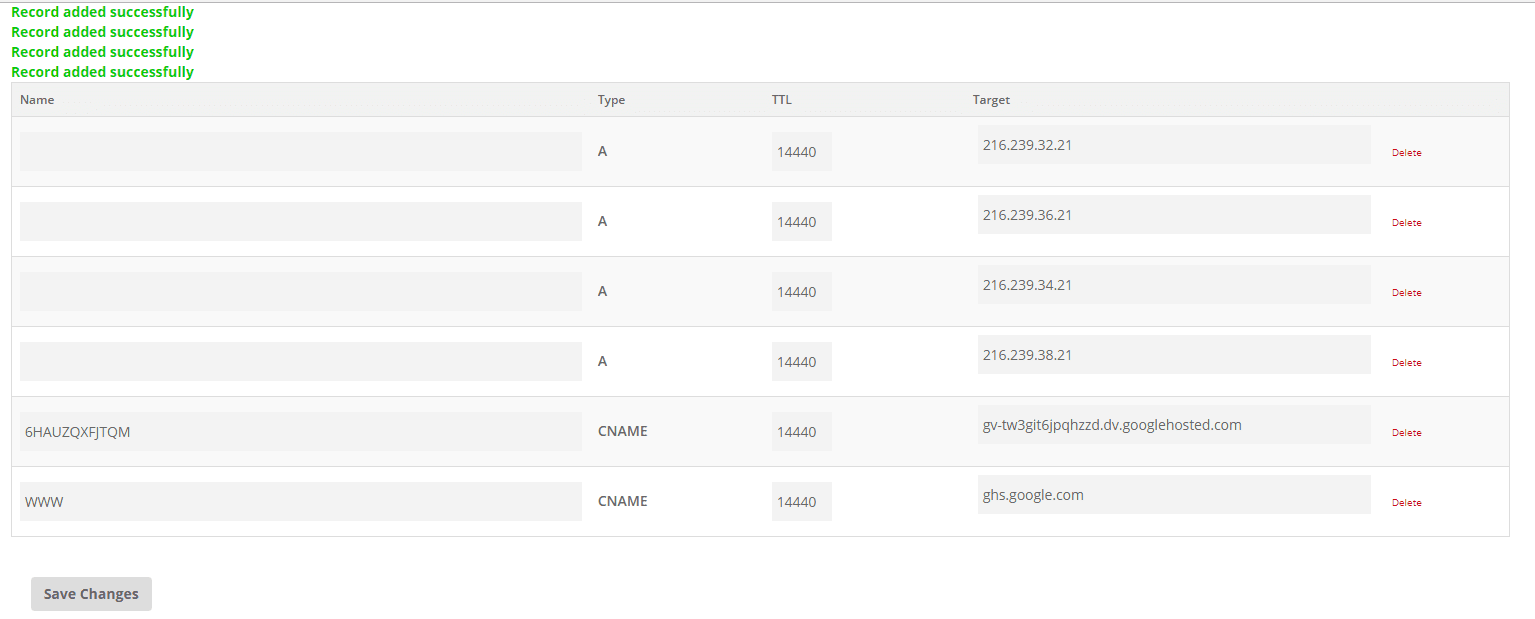The image size is (1535, 619).
Task: Delete the A record targeting 216.239.34.21
Action: pos(1406,292)
